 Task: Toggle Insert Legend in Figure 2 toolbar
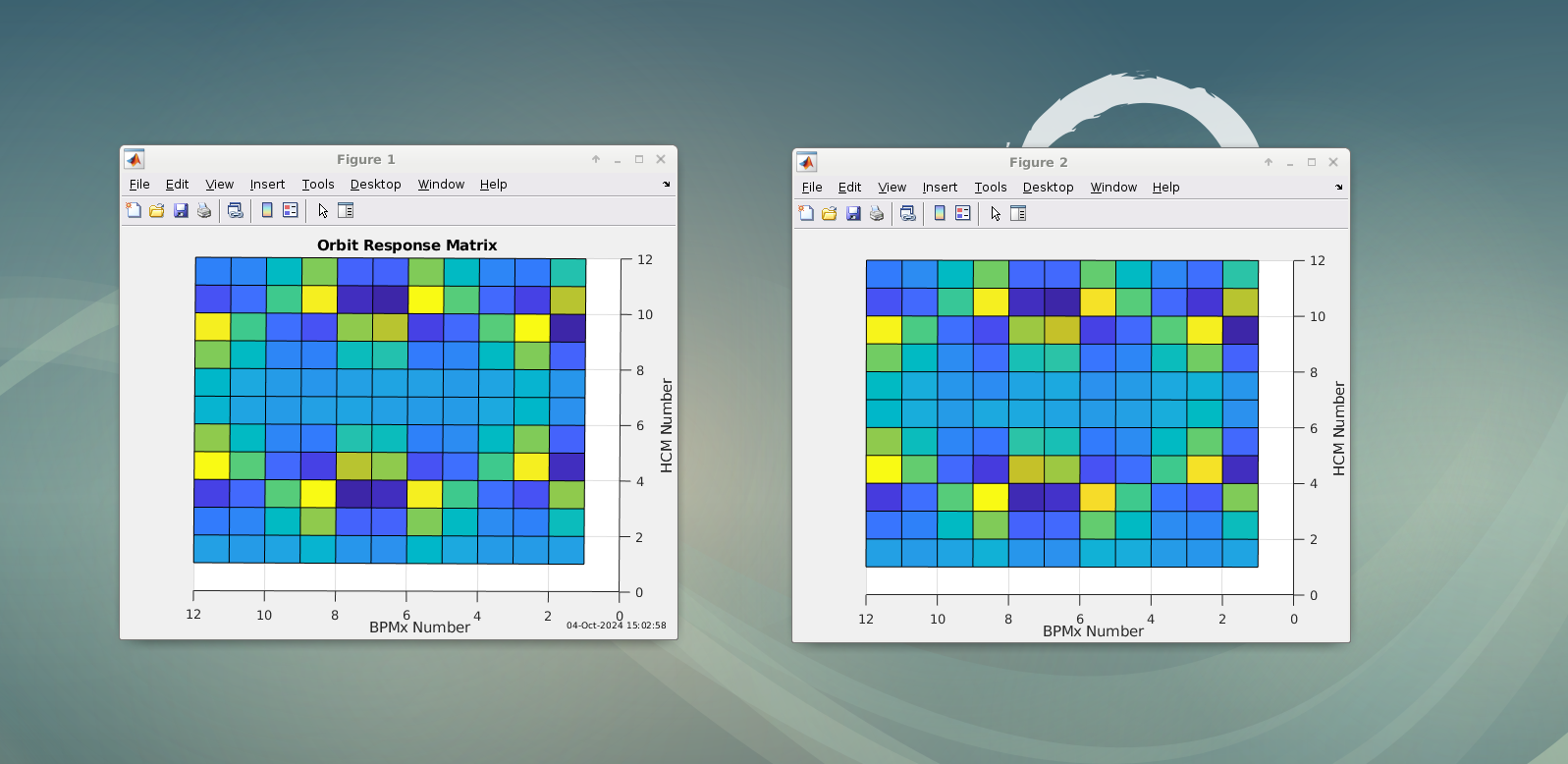click(x=963, y=213)
